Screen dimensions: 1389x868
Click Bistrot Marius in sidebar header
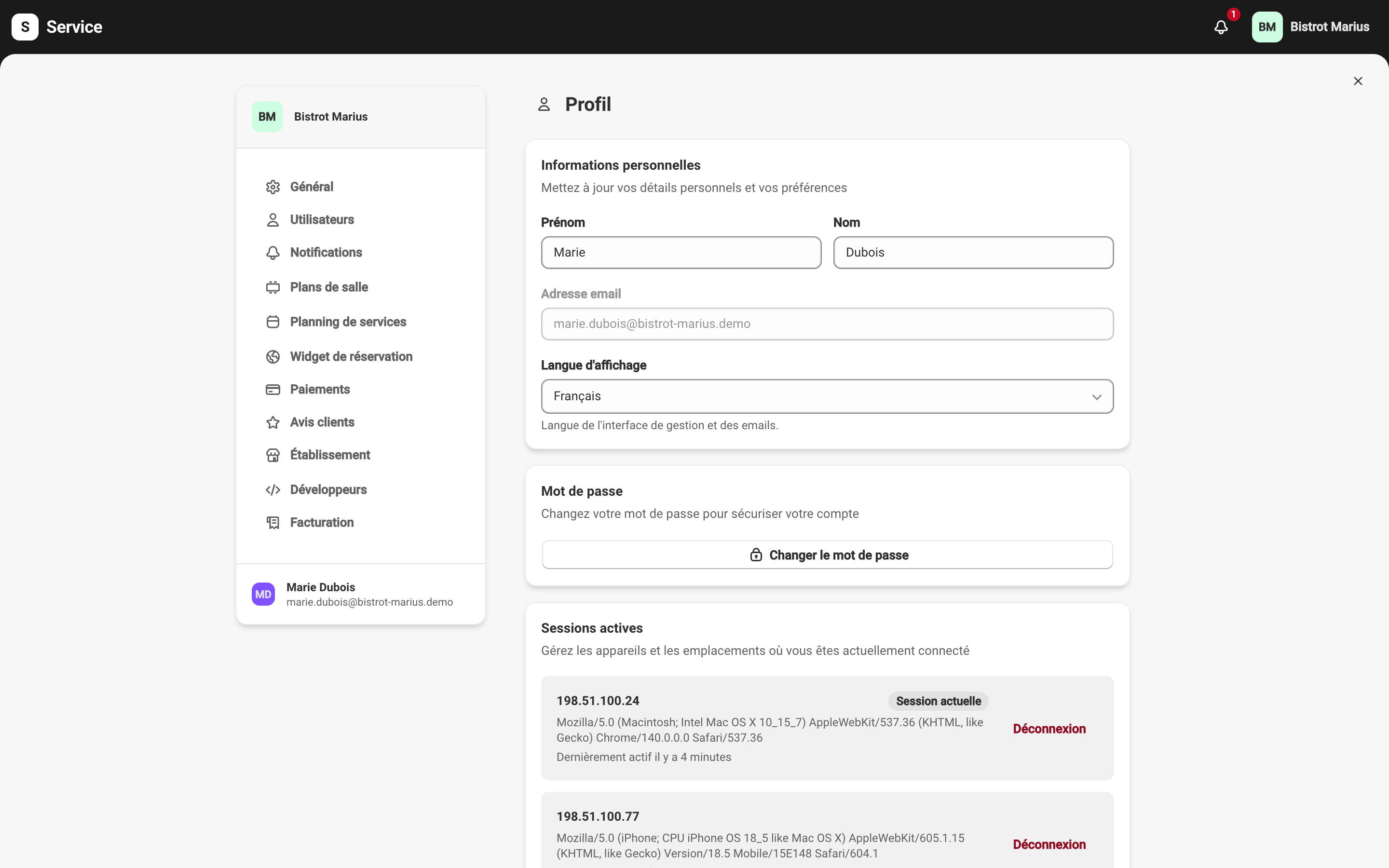(x=330, y=117)
